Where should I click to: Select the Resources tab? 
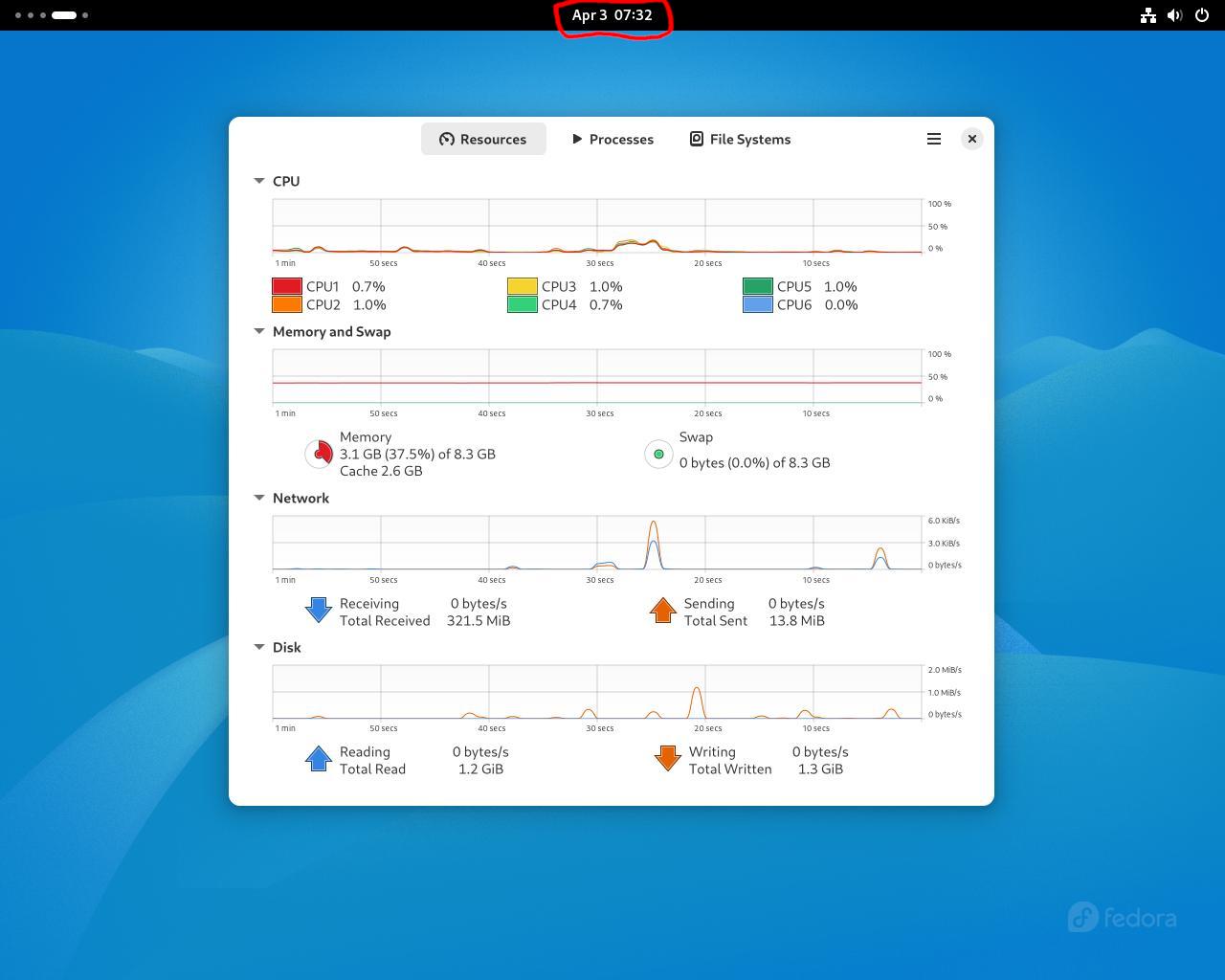point(483,139)
